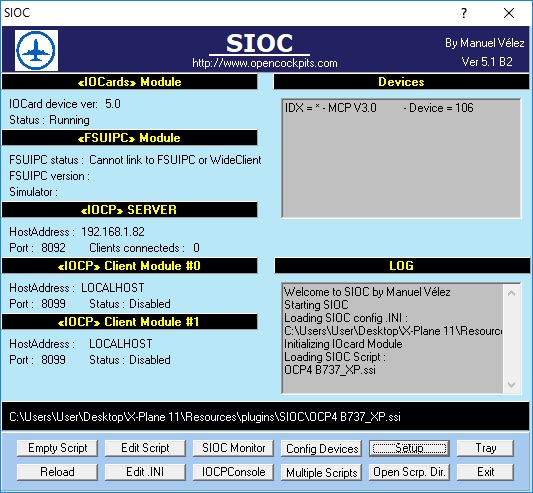
Task: Click the 'Starting SIOC' log line
Action: [x=316, y=305]
